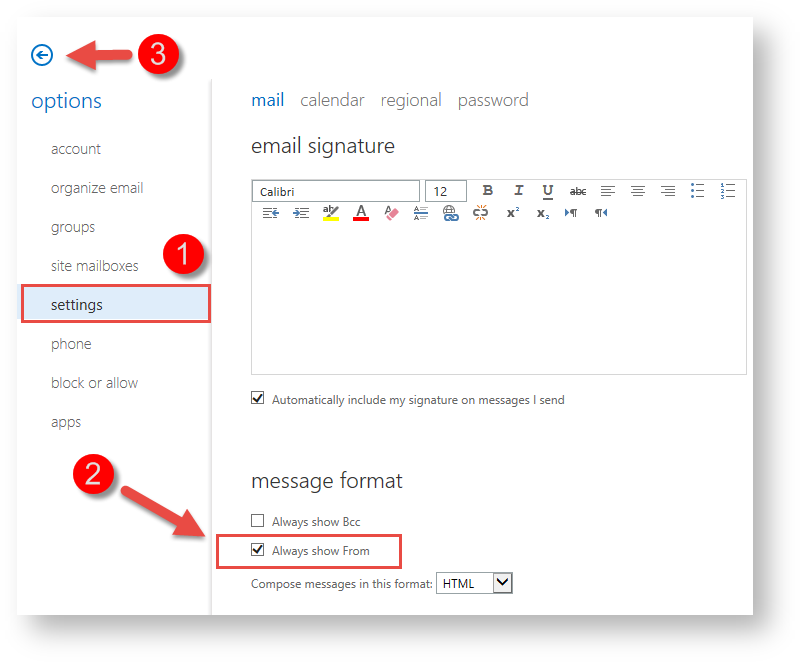Viewport: 801px width, 663px height.
Task: Choose the yellow text highlight color
Action: pos(331,213)
